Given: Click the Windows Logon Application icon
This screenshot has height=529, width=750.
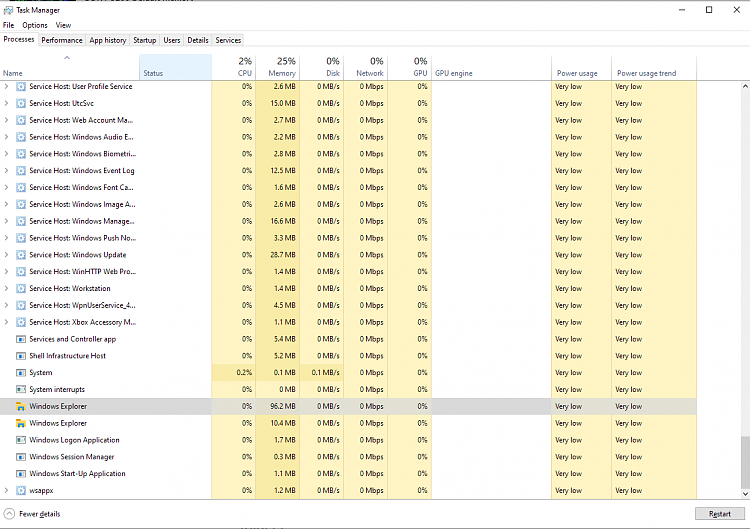Looking at the screenshot, I should pyautogui.click(x=21, y=440).
